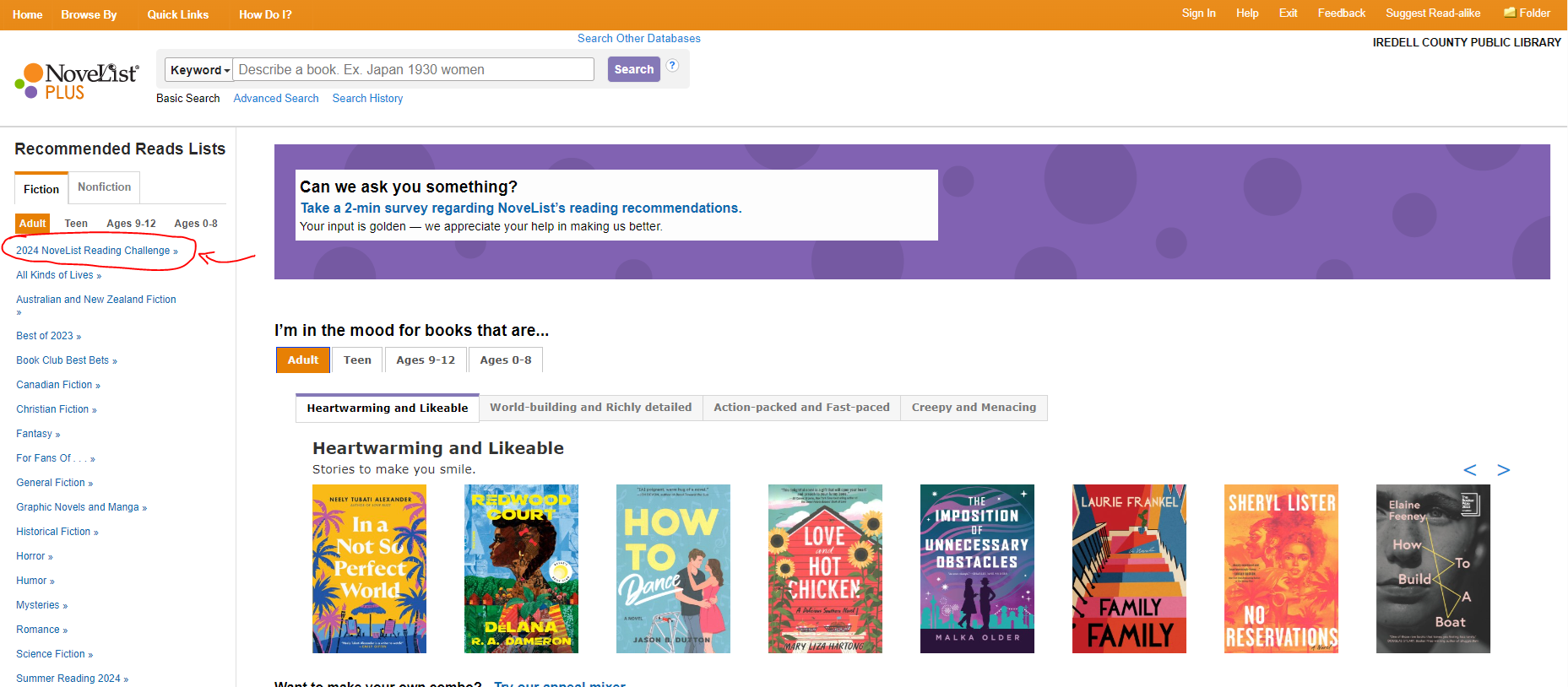The width and height of the screenshot is (1568, 687).
Task: Click Suggest Read-alike
Action: pos(1433,13)
